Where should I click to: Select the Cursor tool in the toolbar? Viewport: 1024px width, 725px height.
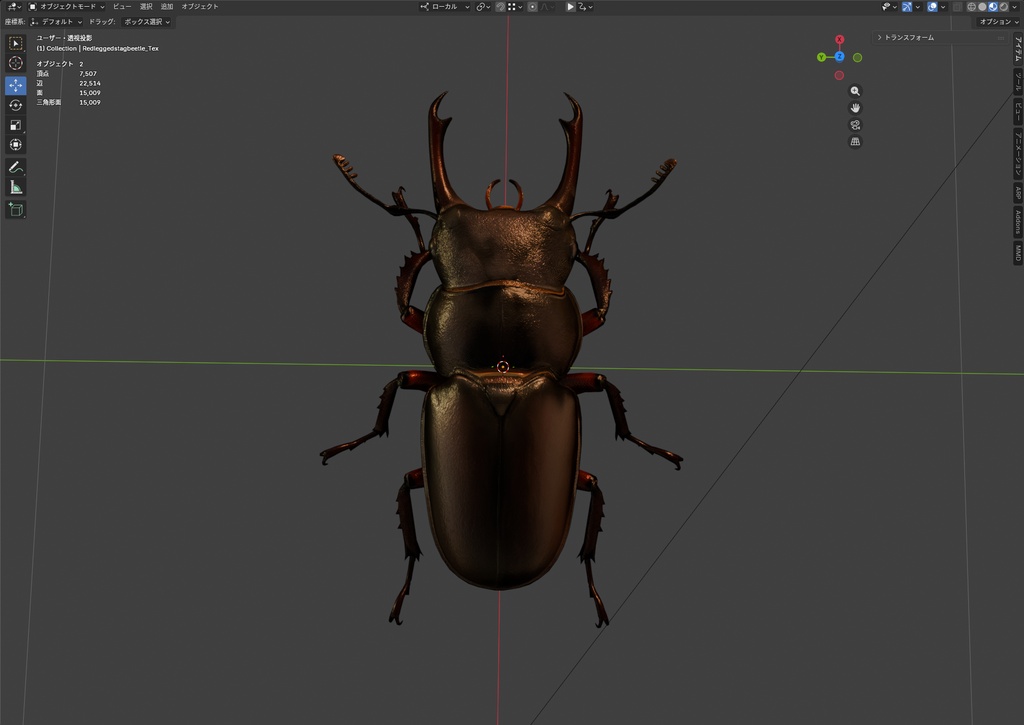[x=16, y=63]
